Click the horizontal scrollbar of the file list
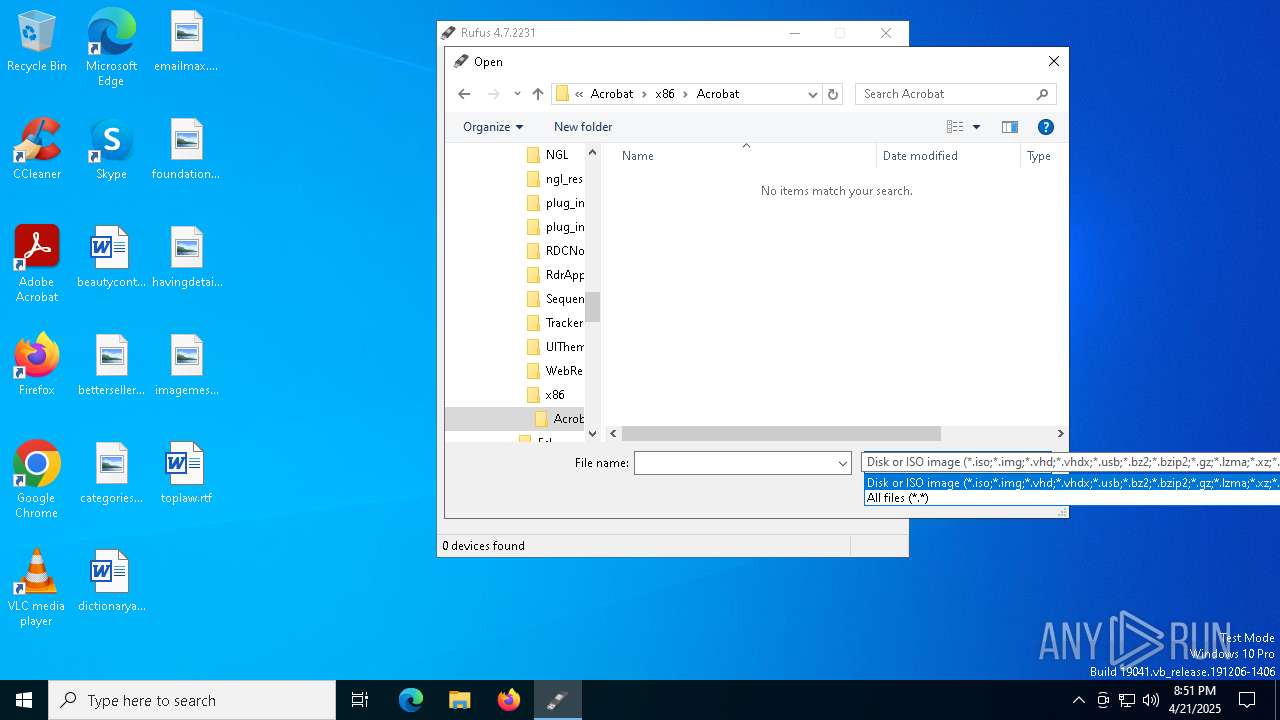This screenshot has width=1280, height=720. [781, 434]
